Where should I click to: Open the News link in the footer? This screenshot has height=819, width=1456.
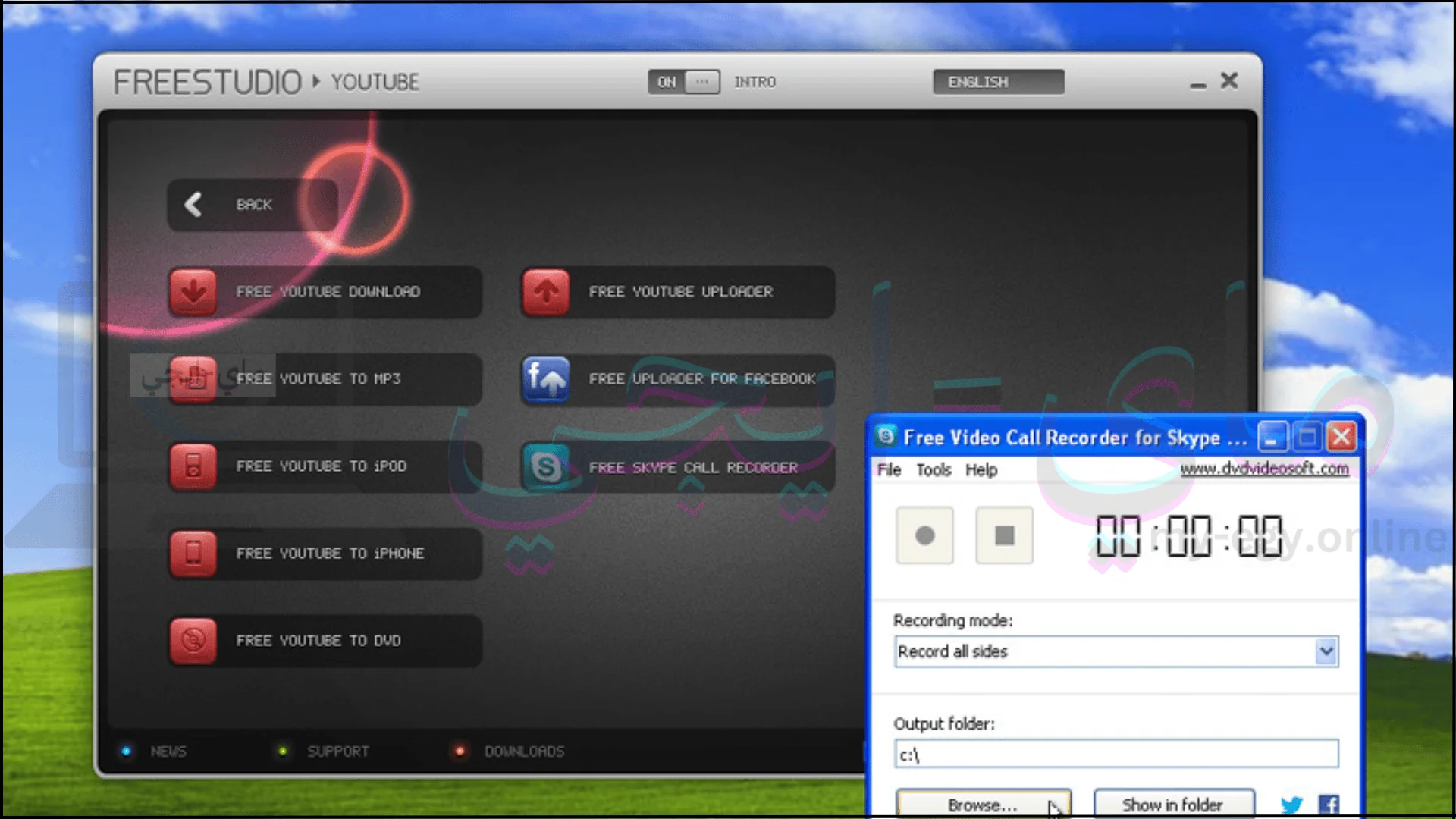click(x=168, y=752)
